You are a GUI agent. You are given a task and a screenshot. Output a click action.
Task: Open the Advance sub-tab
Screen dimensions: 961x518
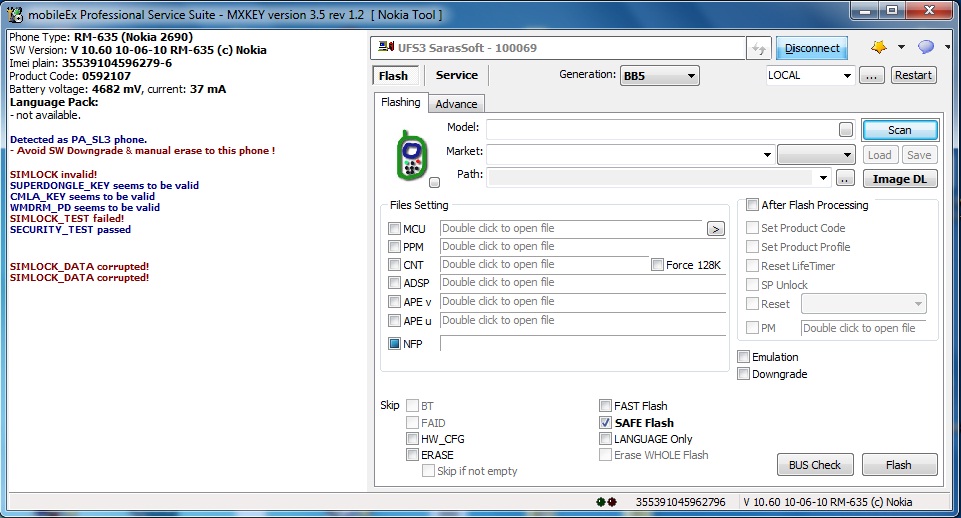[x=456, y=104]
